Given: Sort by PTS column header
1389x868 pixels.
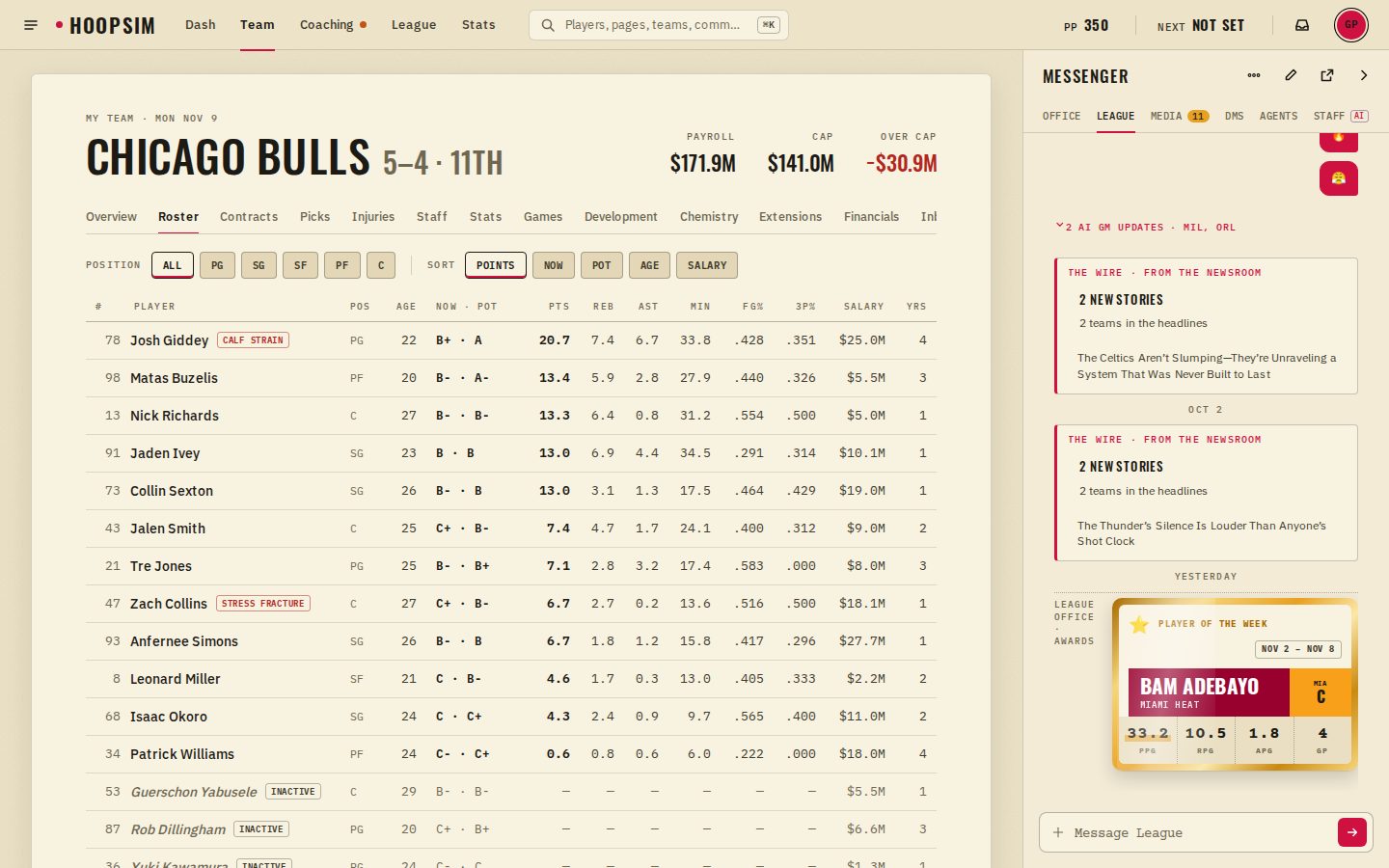Looking at the screenshot, I should (x=558, y=307).
